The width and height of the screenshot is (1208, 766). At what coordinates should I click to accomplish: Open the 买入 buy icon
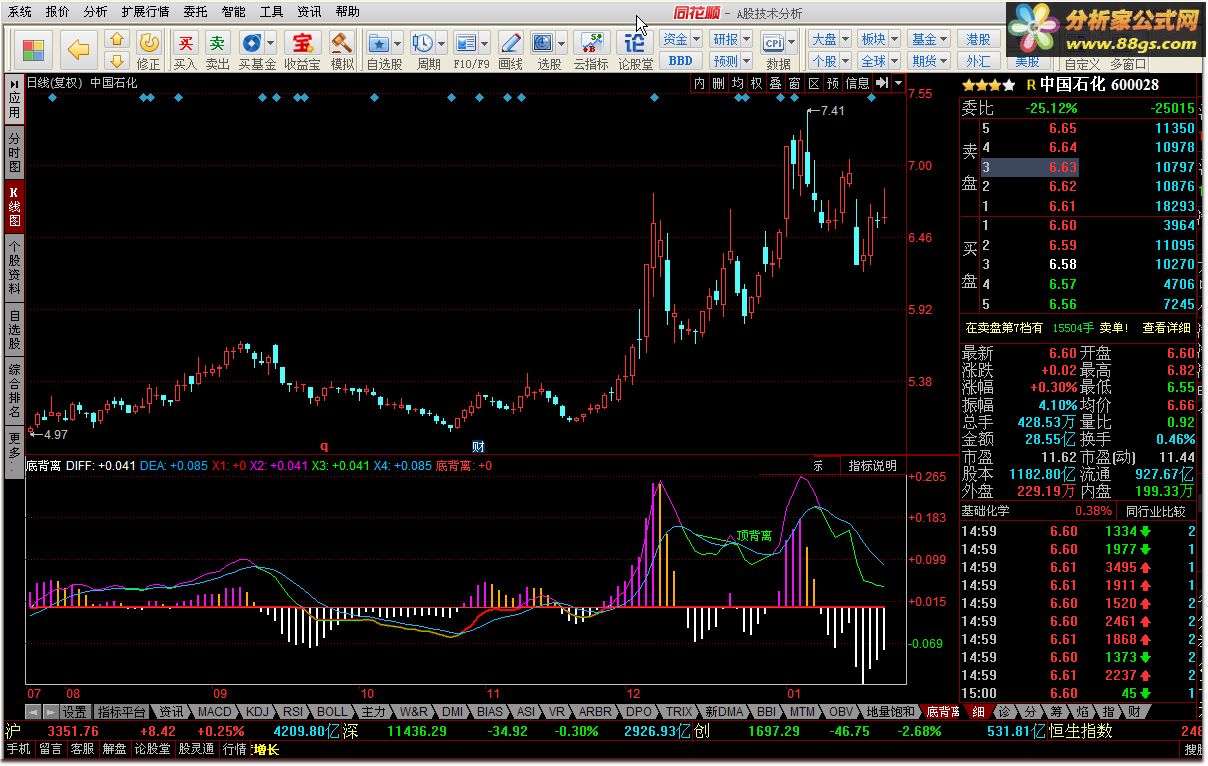(186, 42)
